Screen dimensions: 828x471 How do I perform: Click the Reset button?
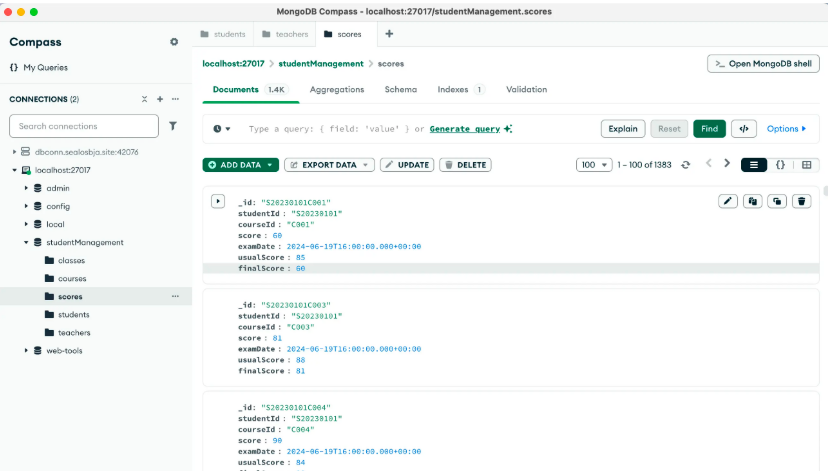669,129
